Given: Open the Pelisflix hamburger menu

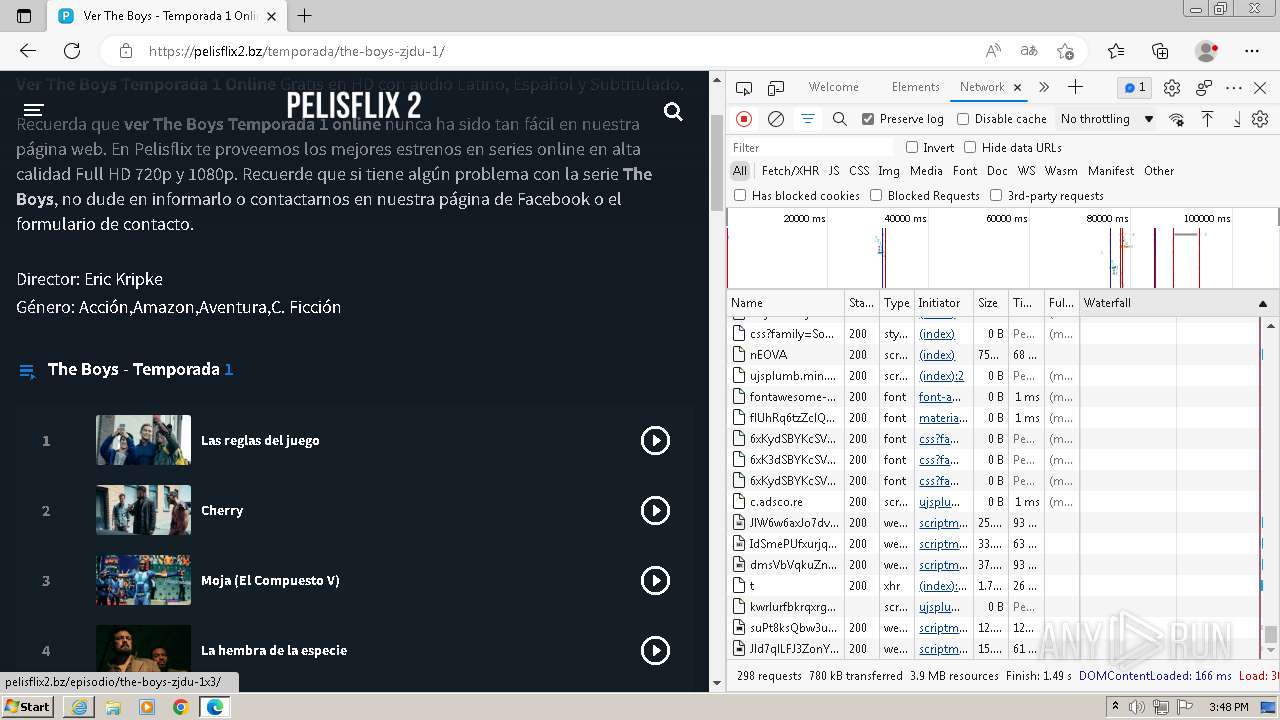Looking at the screenshot, I should coord(33,110).
